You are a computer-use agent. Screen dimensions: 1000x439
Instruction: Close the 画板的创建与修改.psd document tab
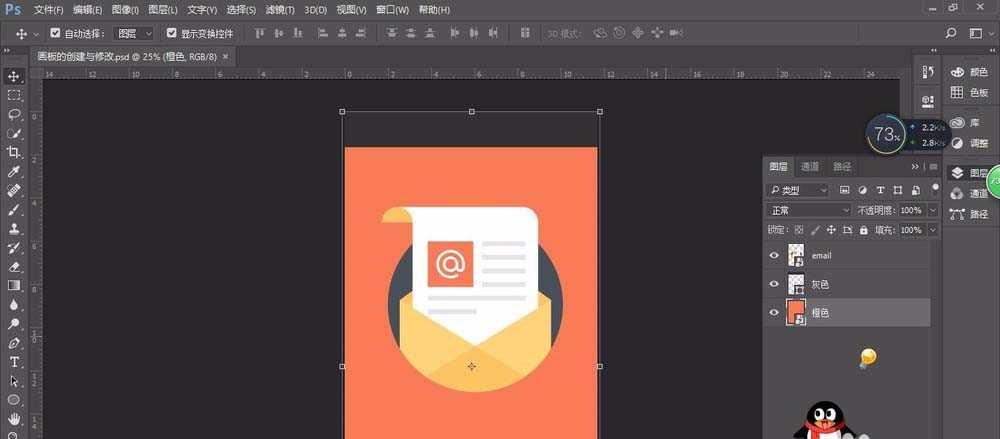[225, 57]
